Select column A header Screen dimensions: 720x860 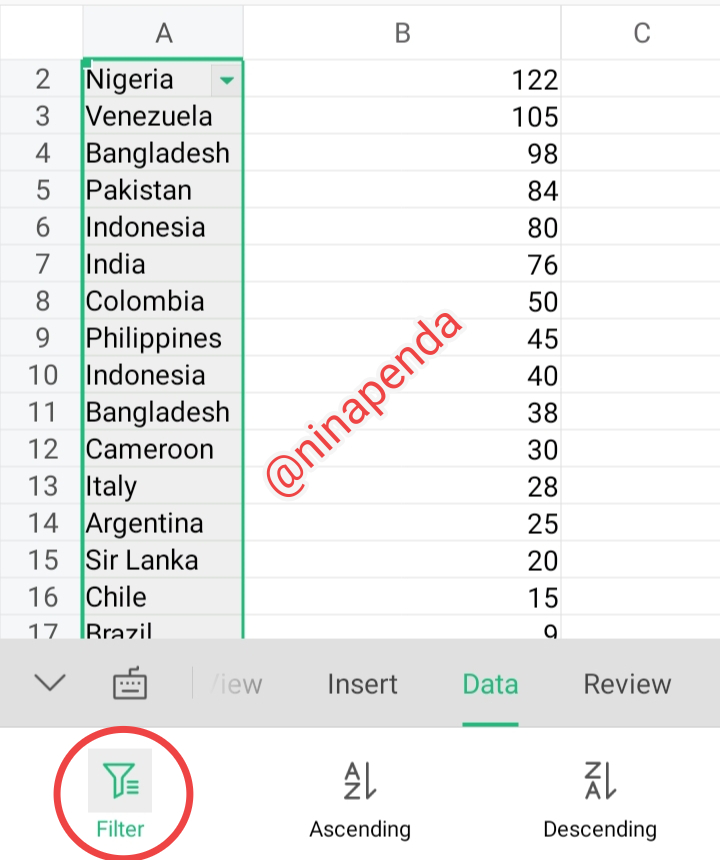click(x=163, y=33)
